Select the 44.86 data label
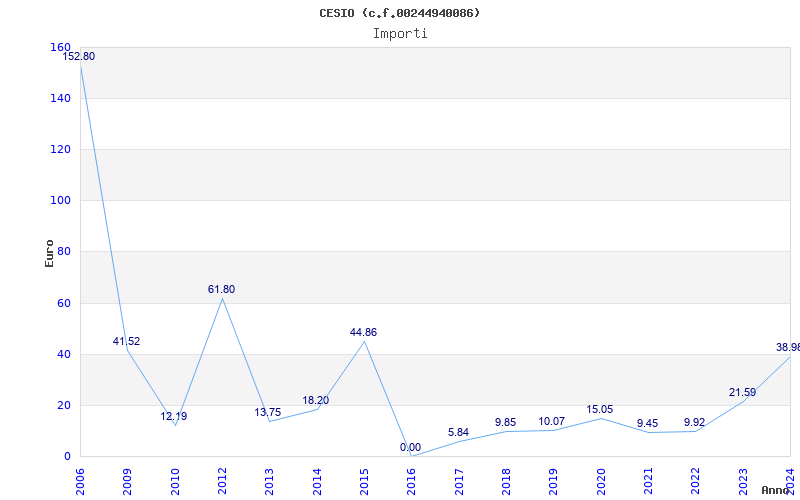 point(363,332)
